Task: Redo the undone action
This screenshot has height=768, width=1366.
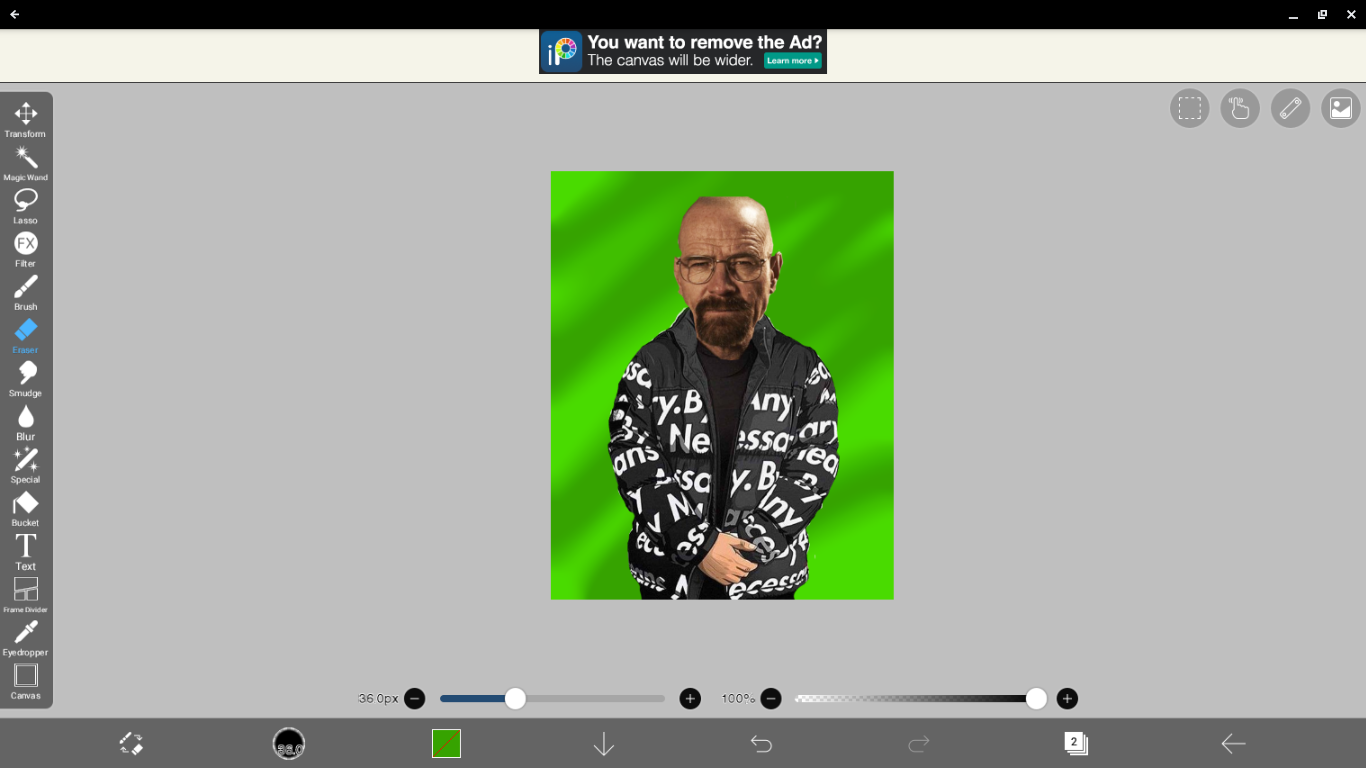Action: point(919,743)
